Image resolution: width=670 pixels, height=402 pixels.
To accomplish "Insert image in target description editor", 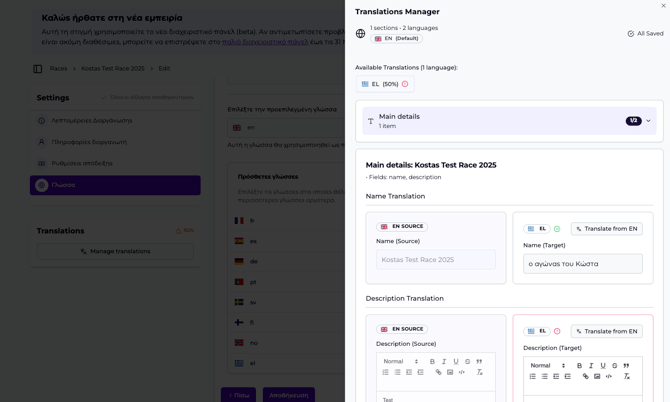I will point(597,377).
